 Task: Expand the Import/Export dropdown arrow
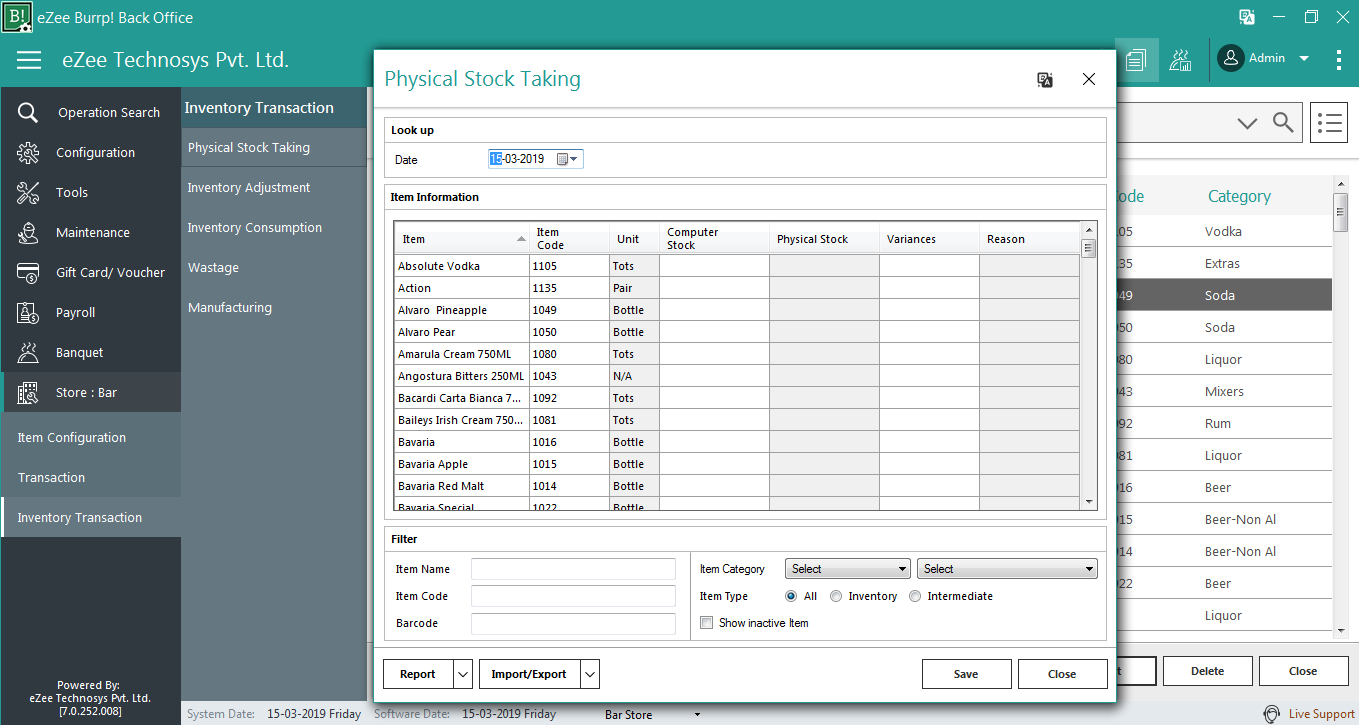tap(590, 674)
